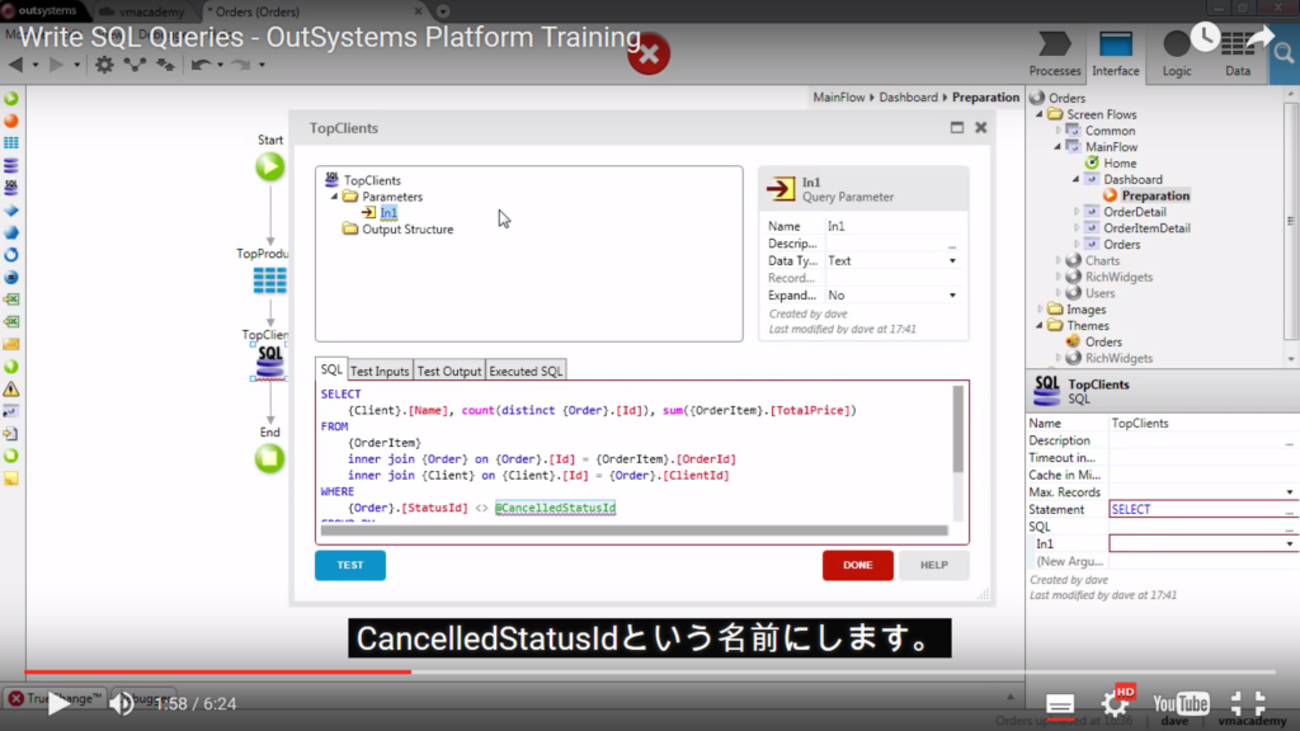Select the Home screen in tree

tap(1119, 163)
